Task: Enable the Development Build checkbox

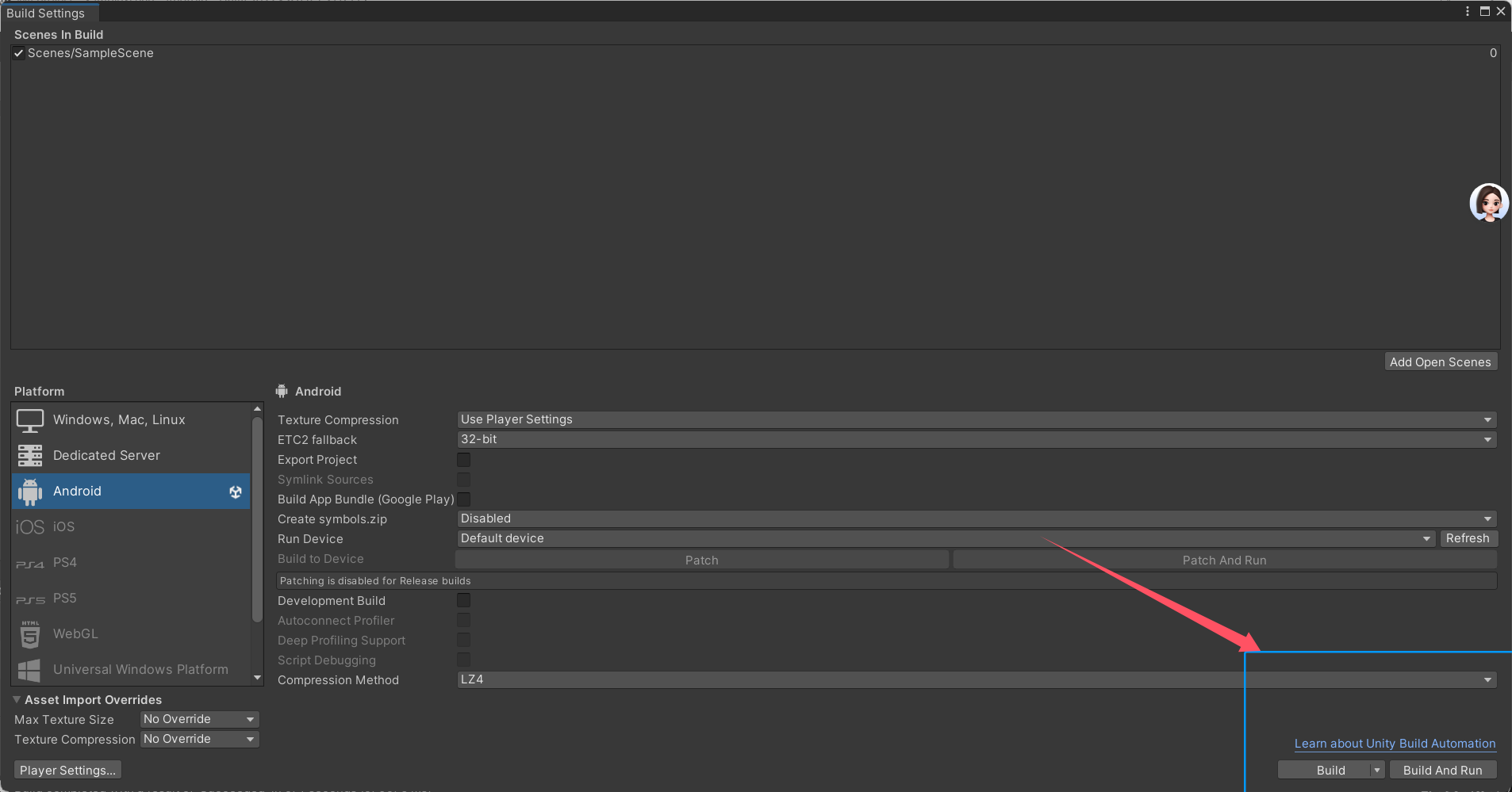Action: coord(464,601)
